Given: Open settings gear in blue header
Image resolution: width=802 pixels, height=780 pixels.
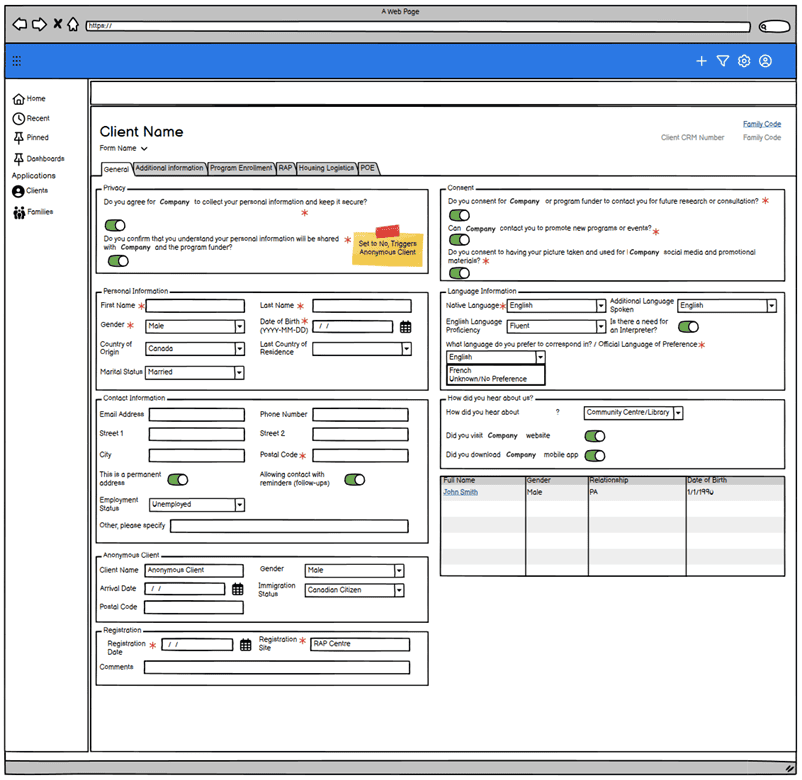Looking at the screenshot, I should tap(744, 61).
